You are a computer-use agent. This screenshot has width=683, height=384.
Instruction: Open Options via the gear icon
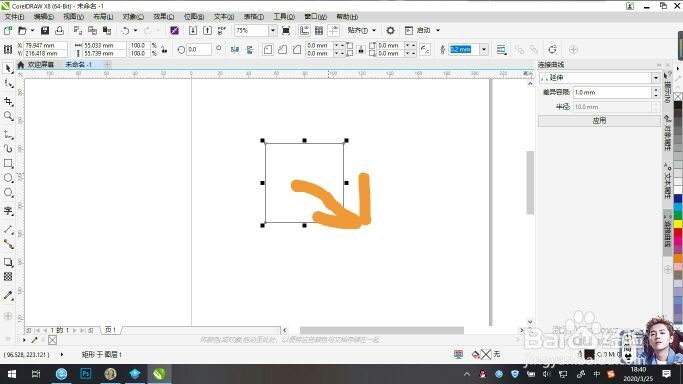(390, 30)
